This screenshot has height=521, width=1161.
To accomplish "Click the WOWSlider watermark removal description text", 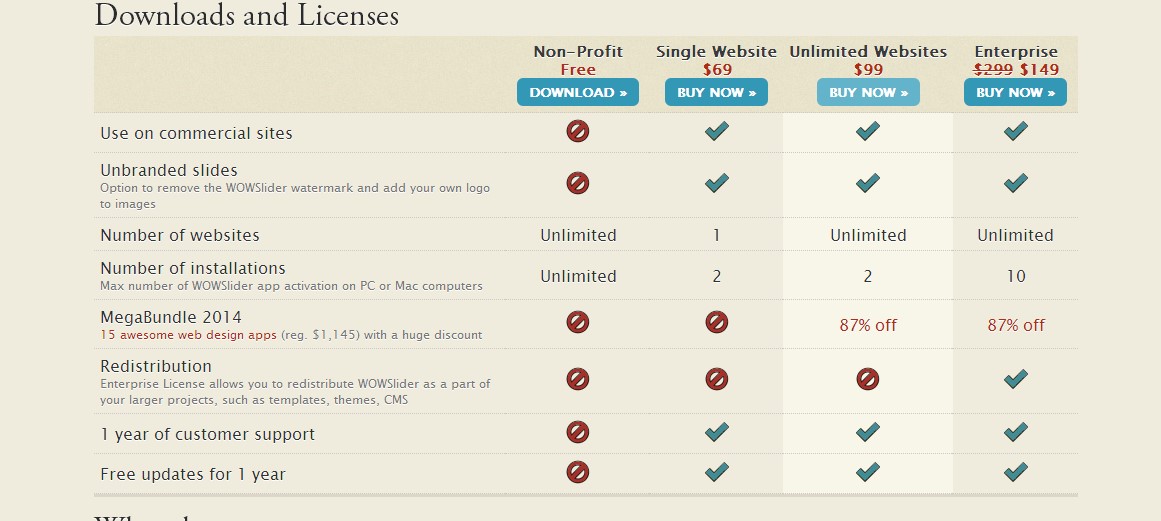I will (295, 196).
